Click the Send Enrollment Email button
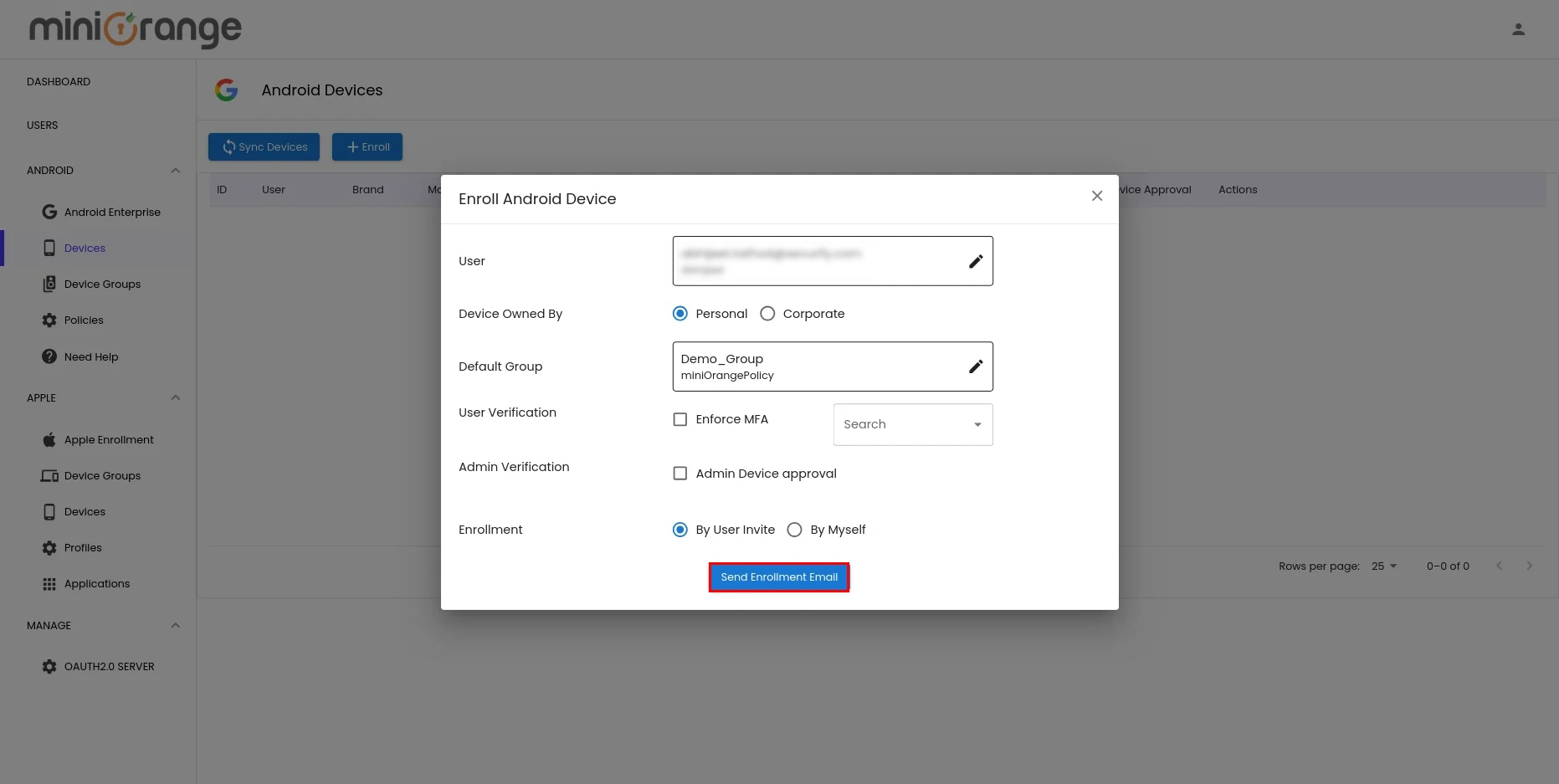This screenshot has height=784, width=1559. coord(778,576)
